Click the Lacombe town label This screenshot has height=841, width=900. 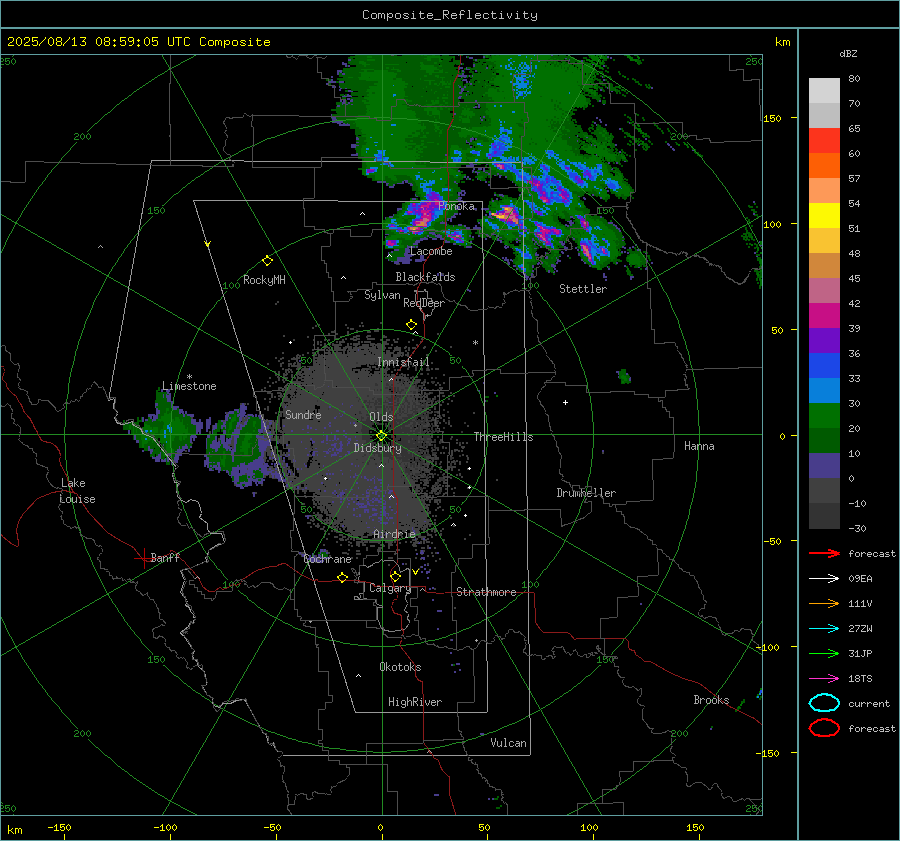click(431, 251)
